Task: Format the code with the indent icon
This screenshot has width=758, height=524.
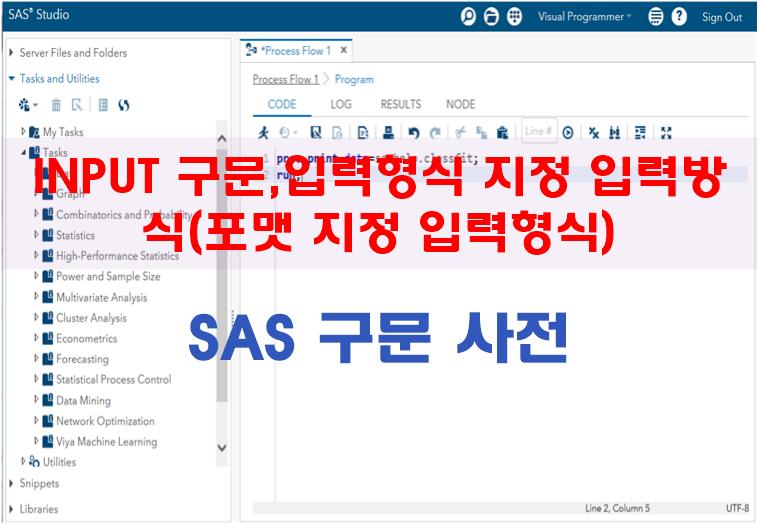Action: (640, 132)
